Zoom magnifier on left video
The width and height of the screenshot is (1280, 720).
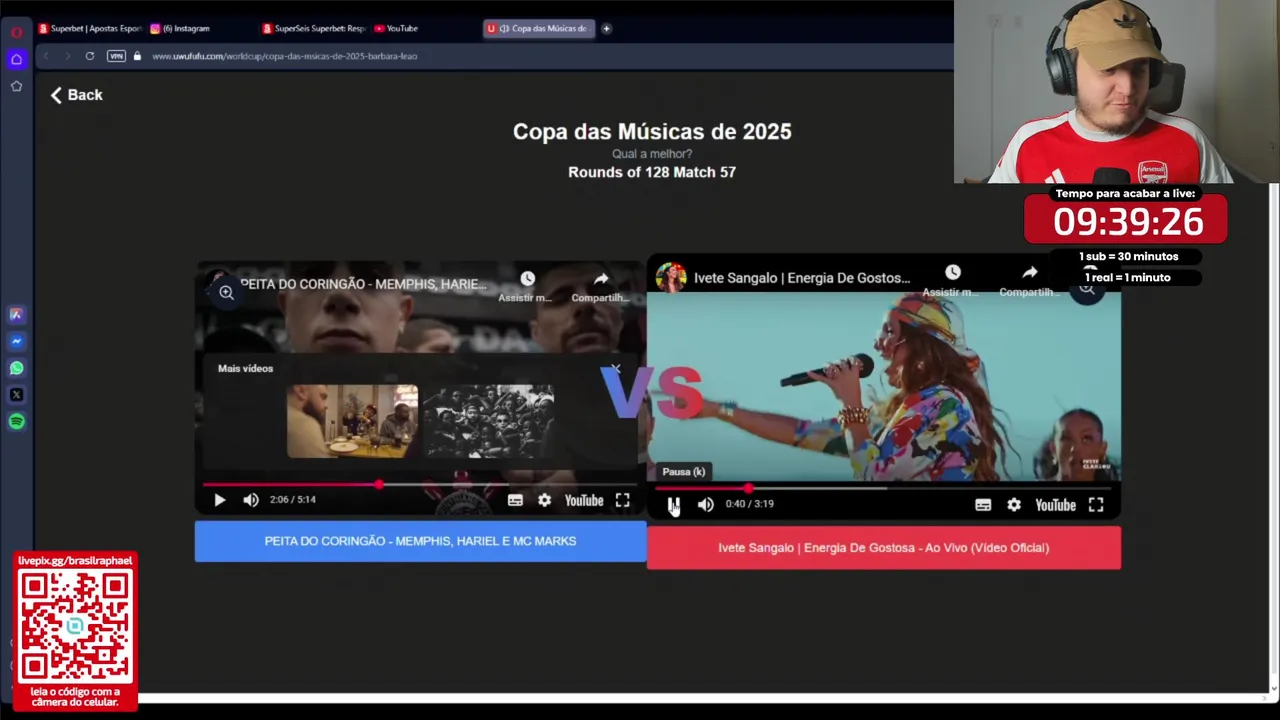tap(226, 293)
